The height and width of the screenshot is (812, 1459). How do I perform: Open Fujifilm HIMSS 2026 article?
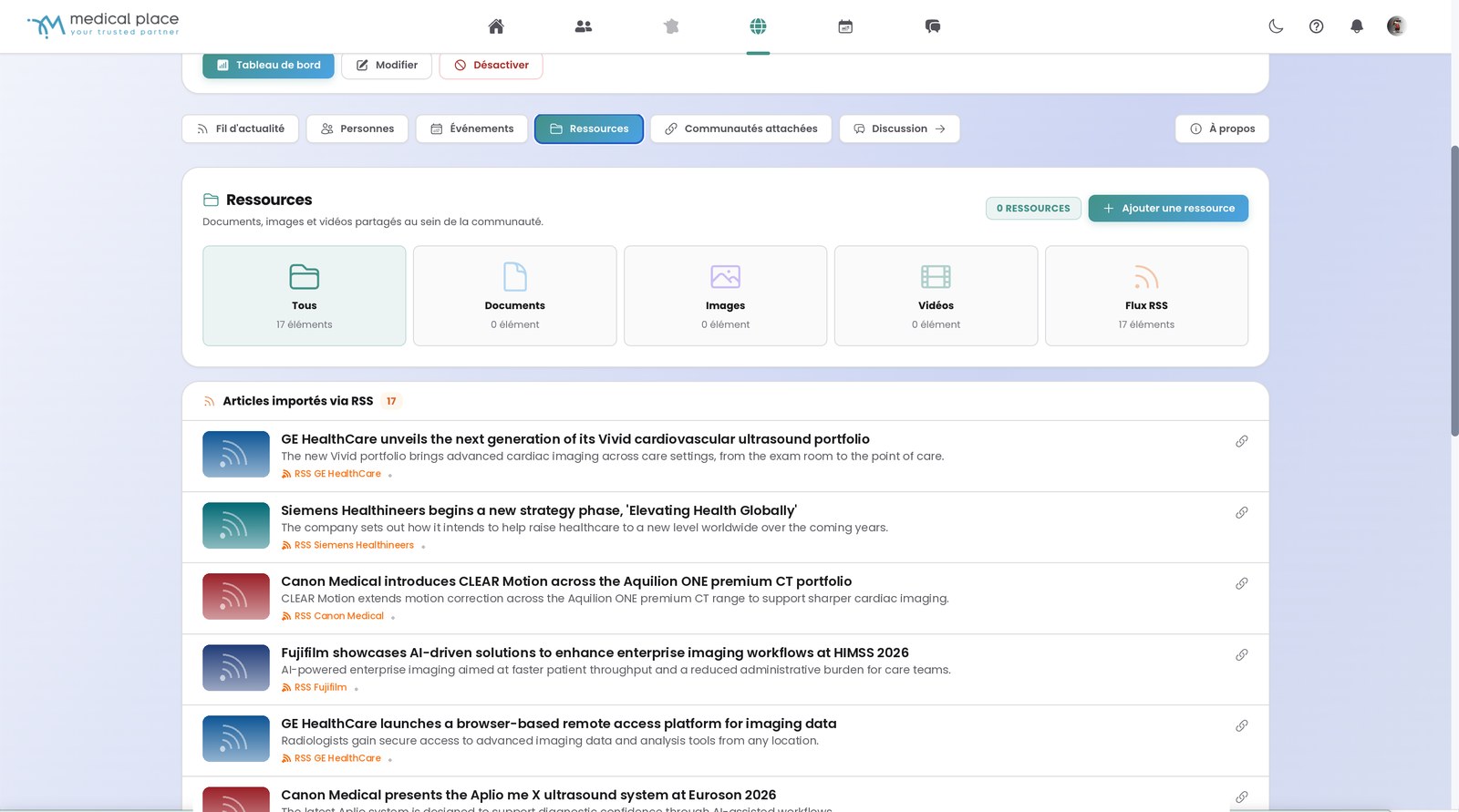[x=595, y=653]
